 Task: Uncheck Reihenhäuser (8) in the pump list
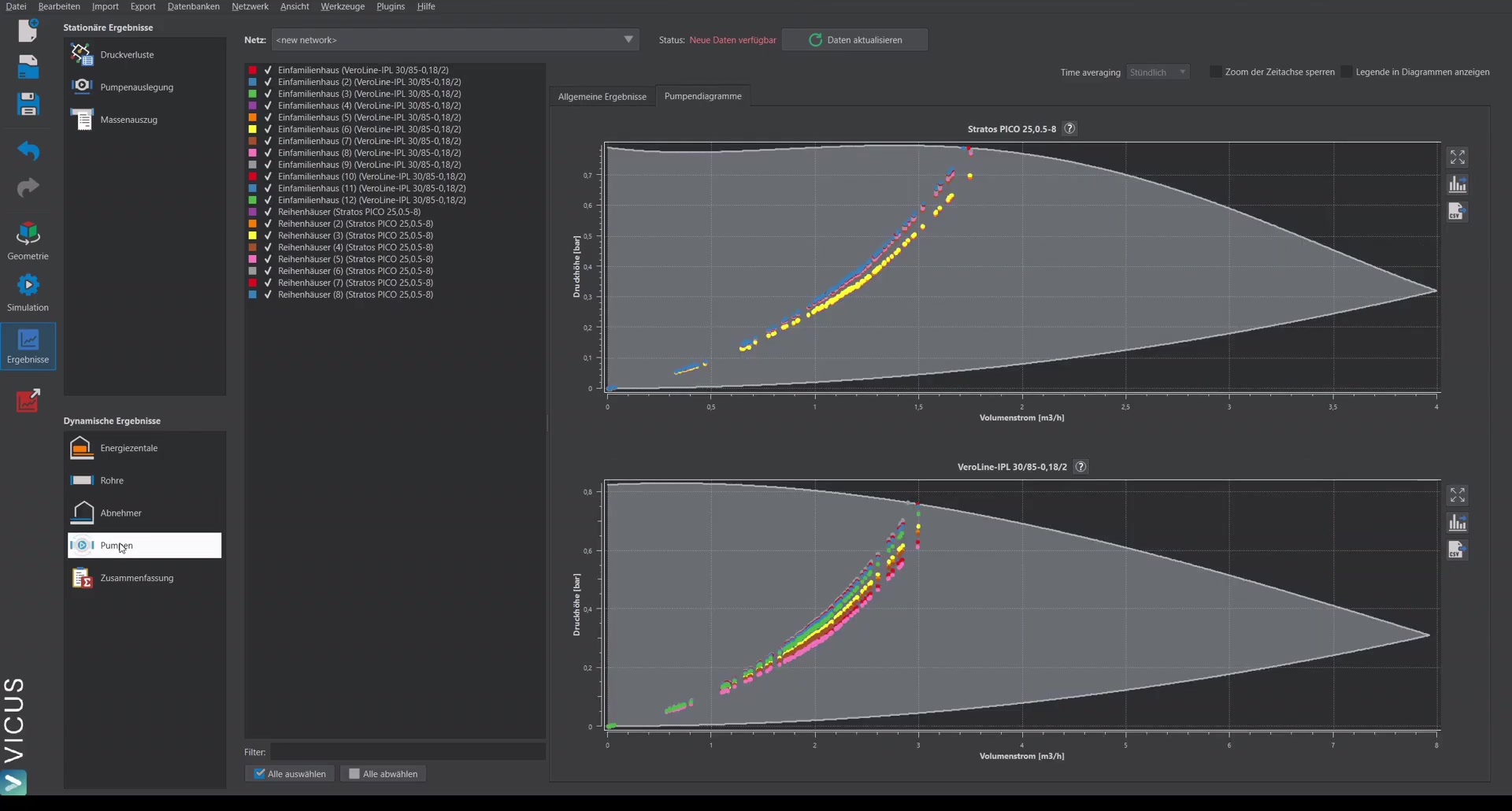click(268, 294)
